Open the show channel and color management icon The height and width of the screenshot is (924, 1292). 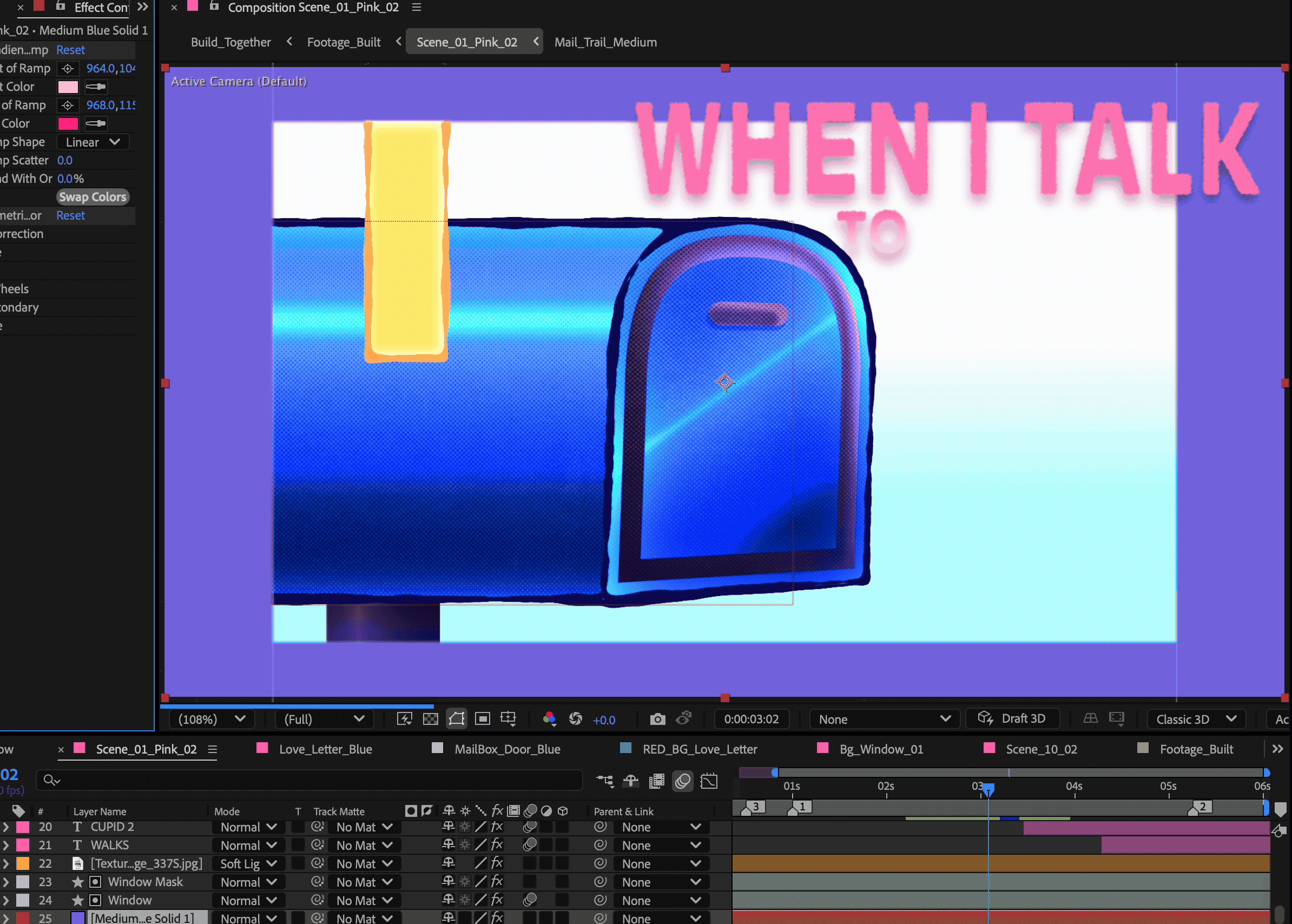(549, 719)
